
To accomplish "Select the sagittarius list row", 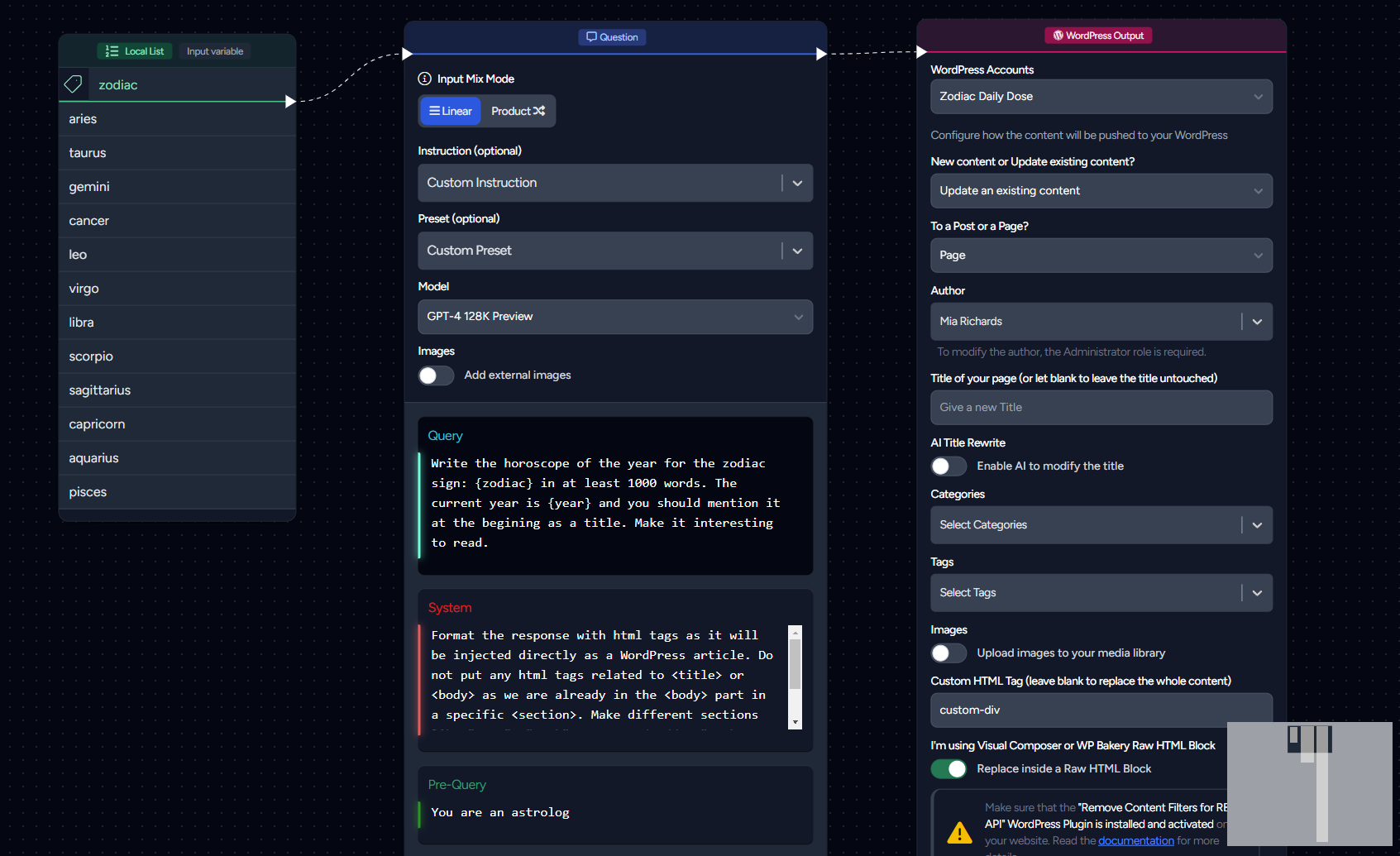I will point(177,390).
